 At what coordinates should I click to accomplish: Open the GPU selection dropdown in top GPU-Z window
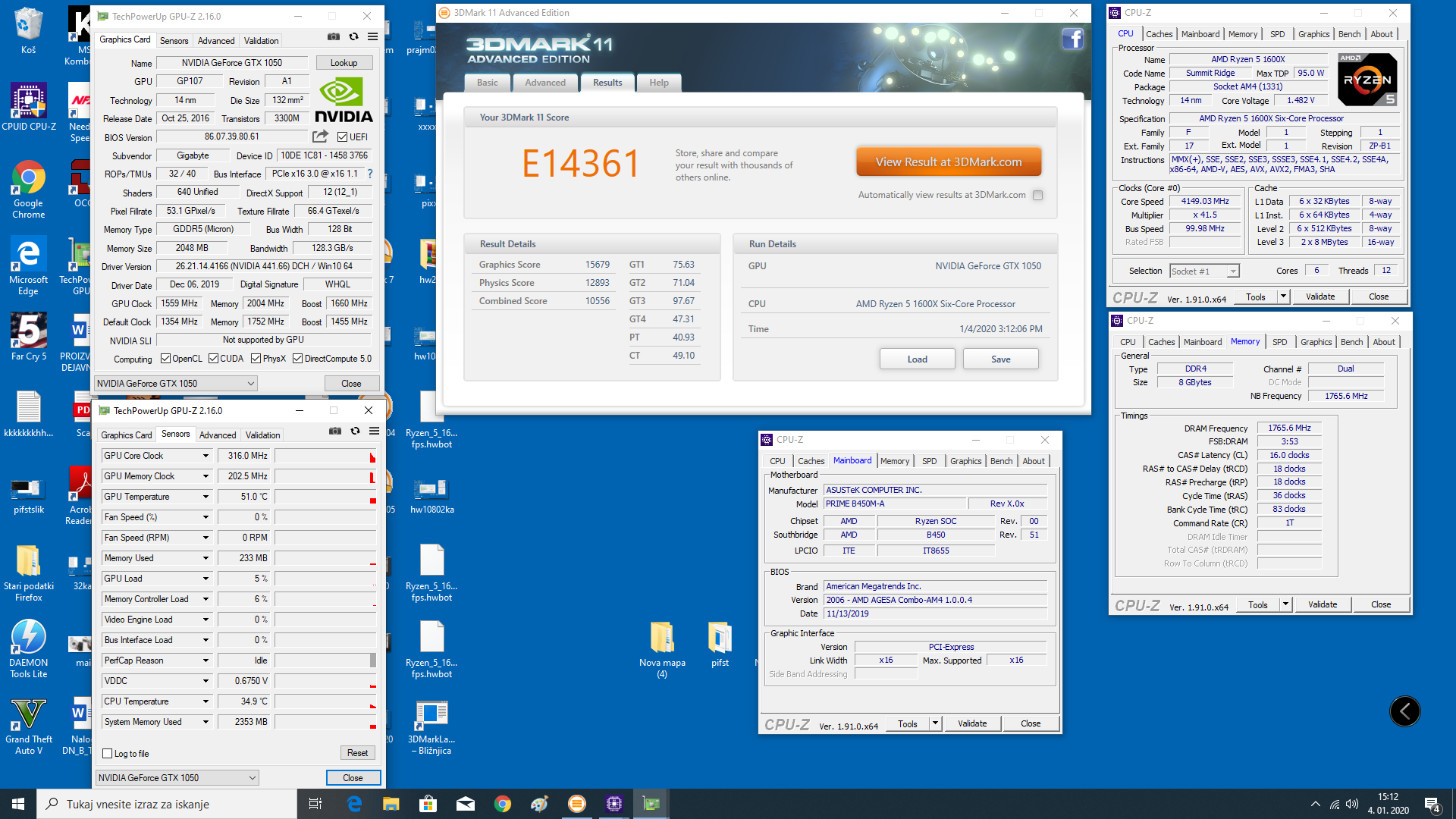coord(176,384)
